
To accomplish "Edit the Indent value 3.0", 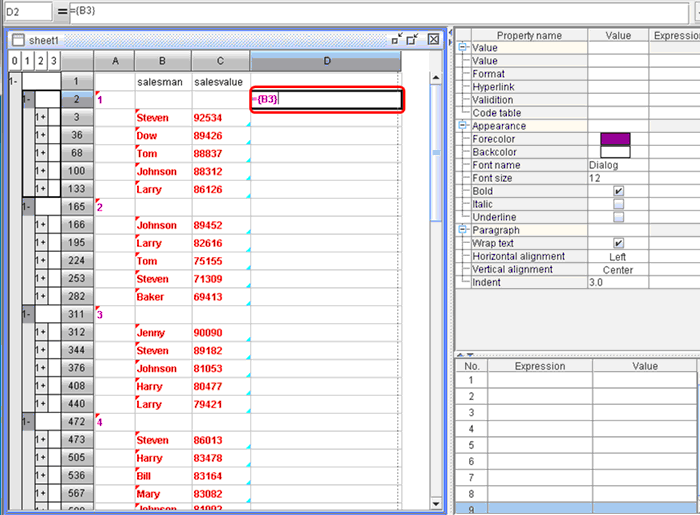I will point(618,282).
